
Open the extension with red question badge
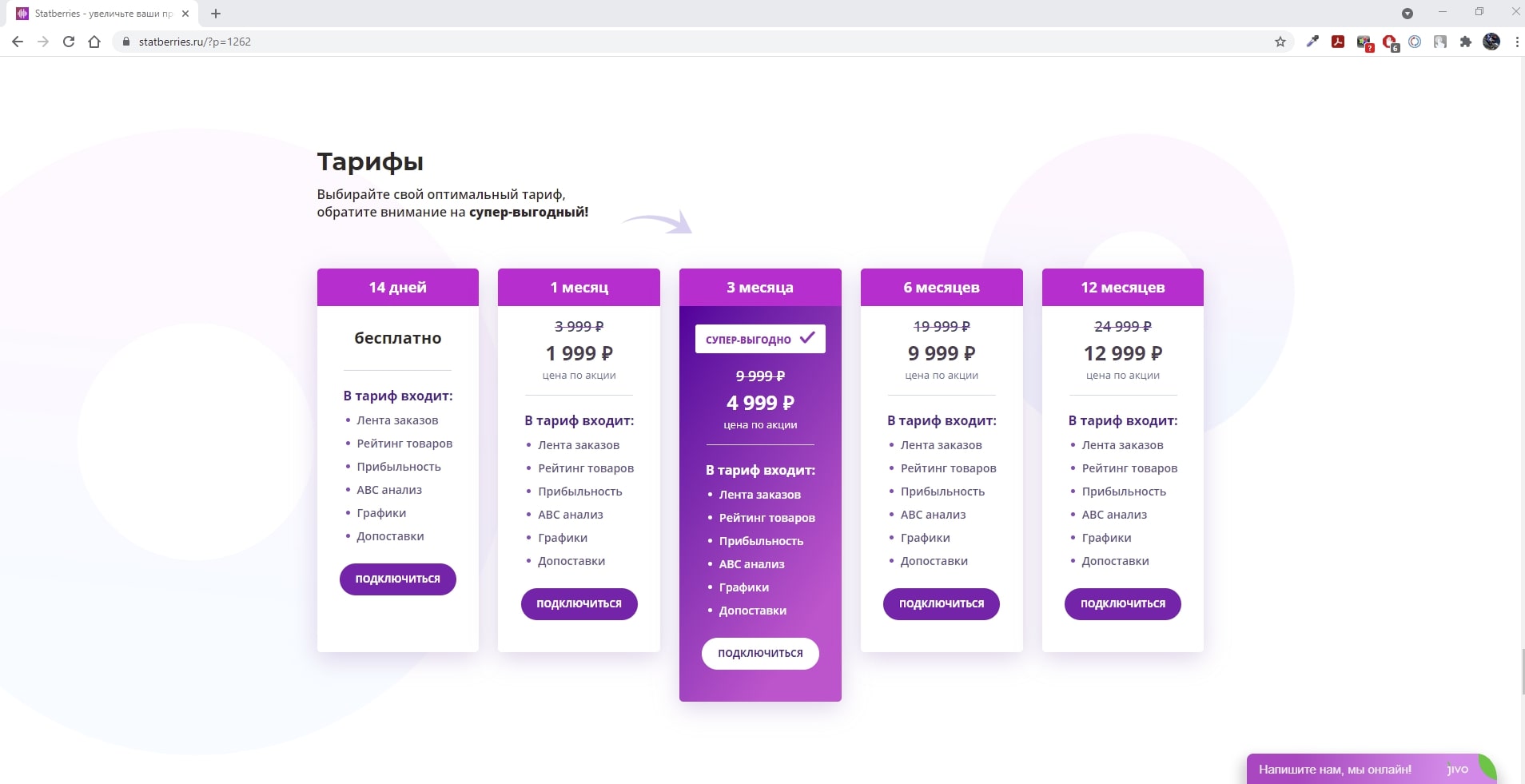click(1364, 42)
